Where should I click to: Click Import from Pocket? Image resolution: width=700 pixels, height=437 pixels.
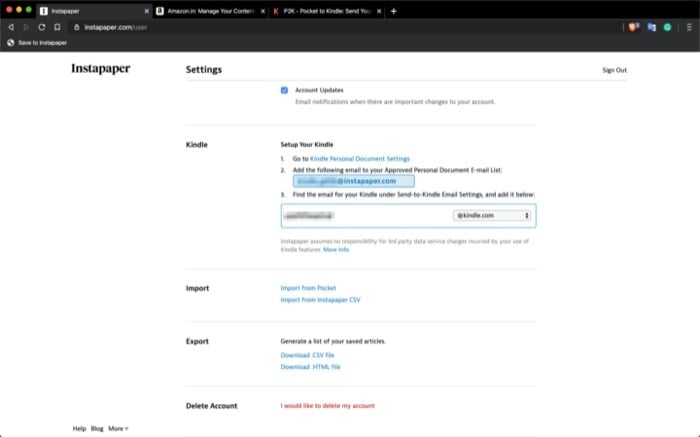point(308,288)
